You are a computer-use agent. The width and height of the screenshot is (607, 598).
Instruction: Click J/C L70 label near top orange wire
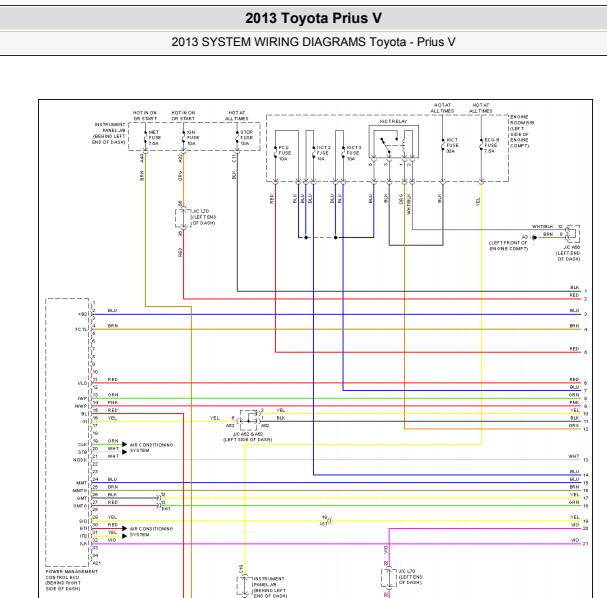(x=204, y=217)
